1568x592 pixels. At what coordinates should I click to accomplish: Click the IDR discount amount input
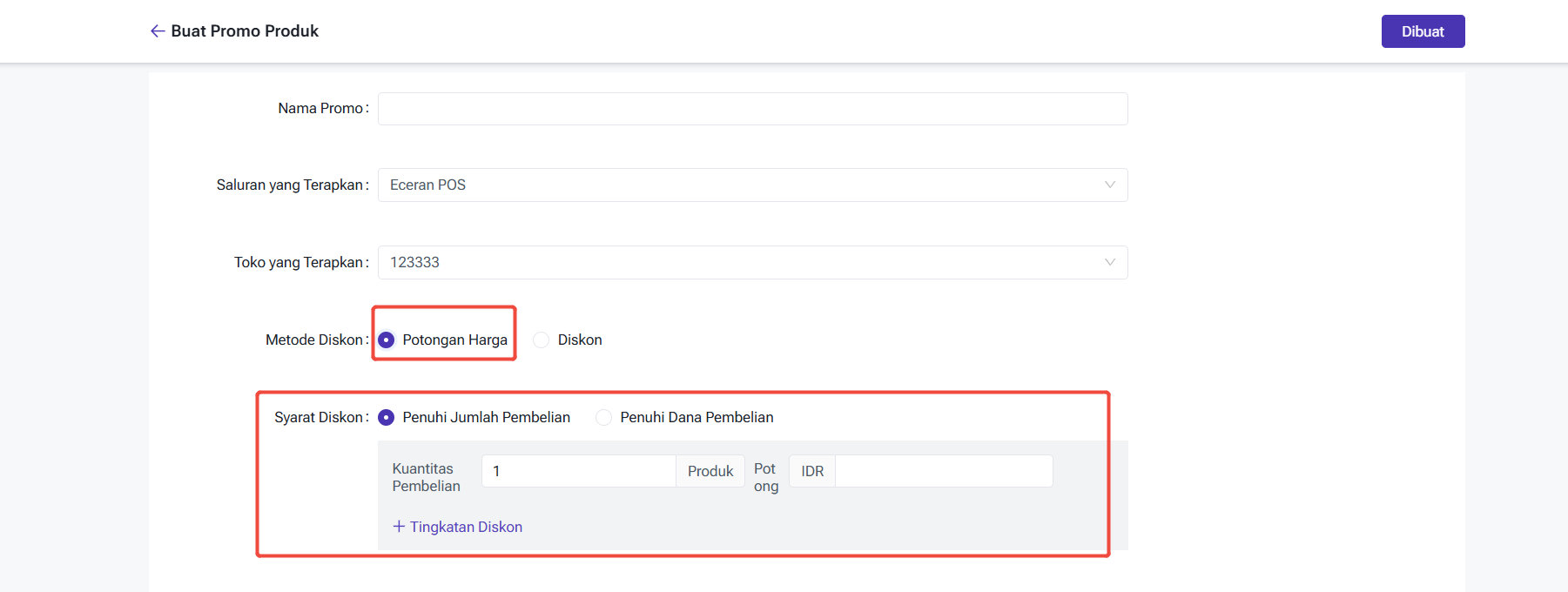943,471
